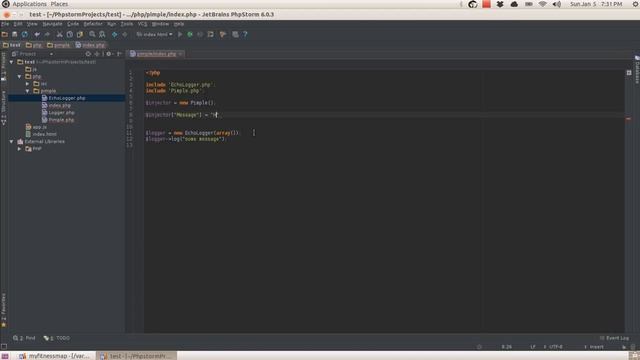Open the Navigate menu
The height and width of the screenshot is (360, 640).
(53, 24)
